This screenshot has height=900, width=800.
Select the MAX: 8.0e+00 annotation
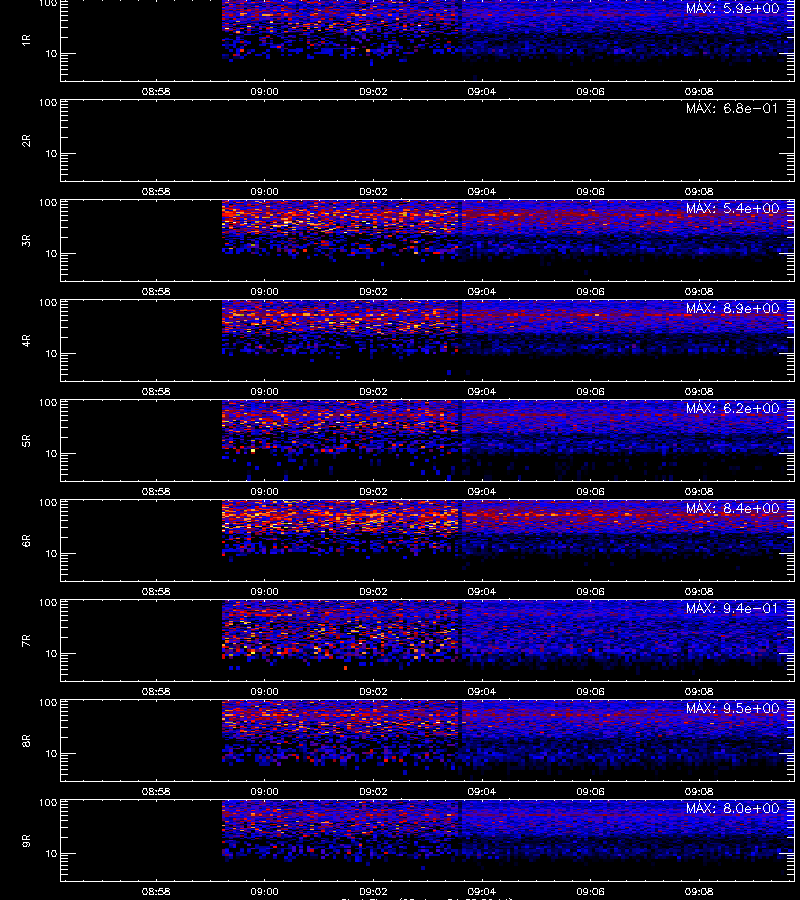coord(732,808)
